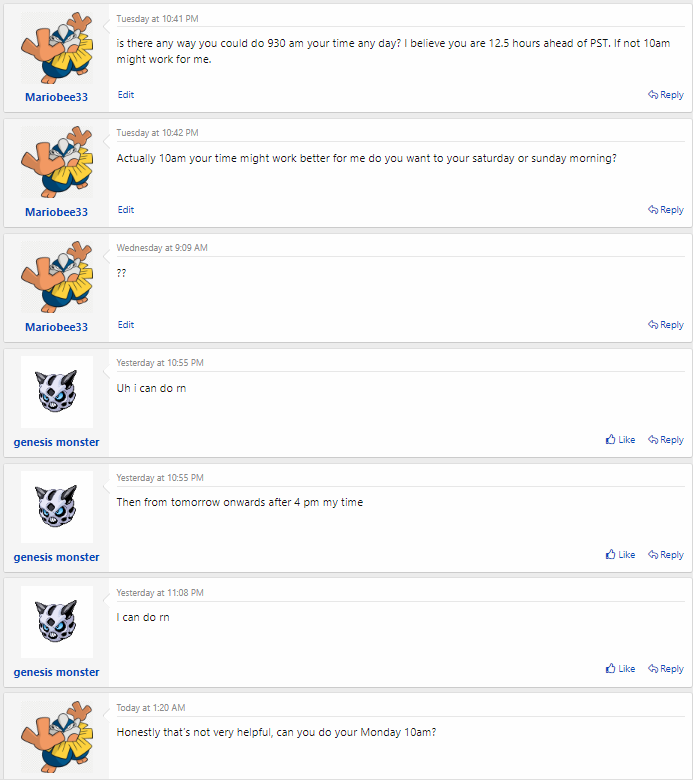Open genesis monster username on 11:08 PM post
The width and height of the screenshot is (693, 780).
coord(57,672)
